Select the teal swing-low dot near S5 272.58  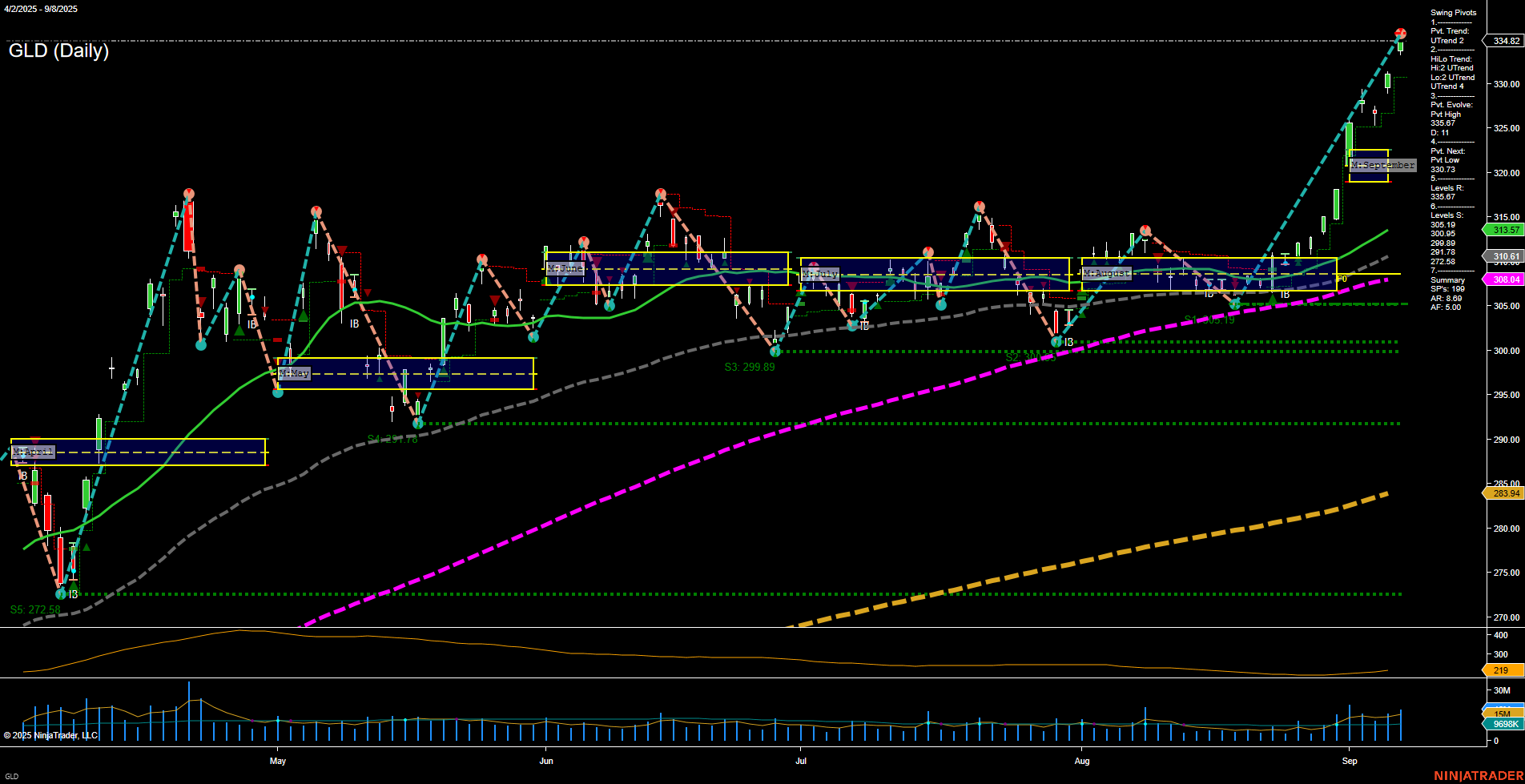click(60, 594)
